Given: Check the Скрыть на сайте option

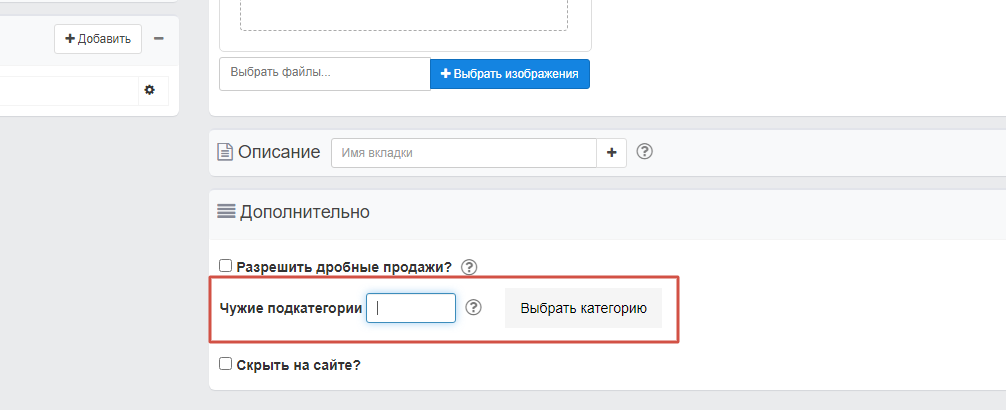Looking at the screenshot, I should pyautogui.click(x=225, y=364).
